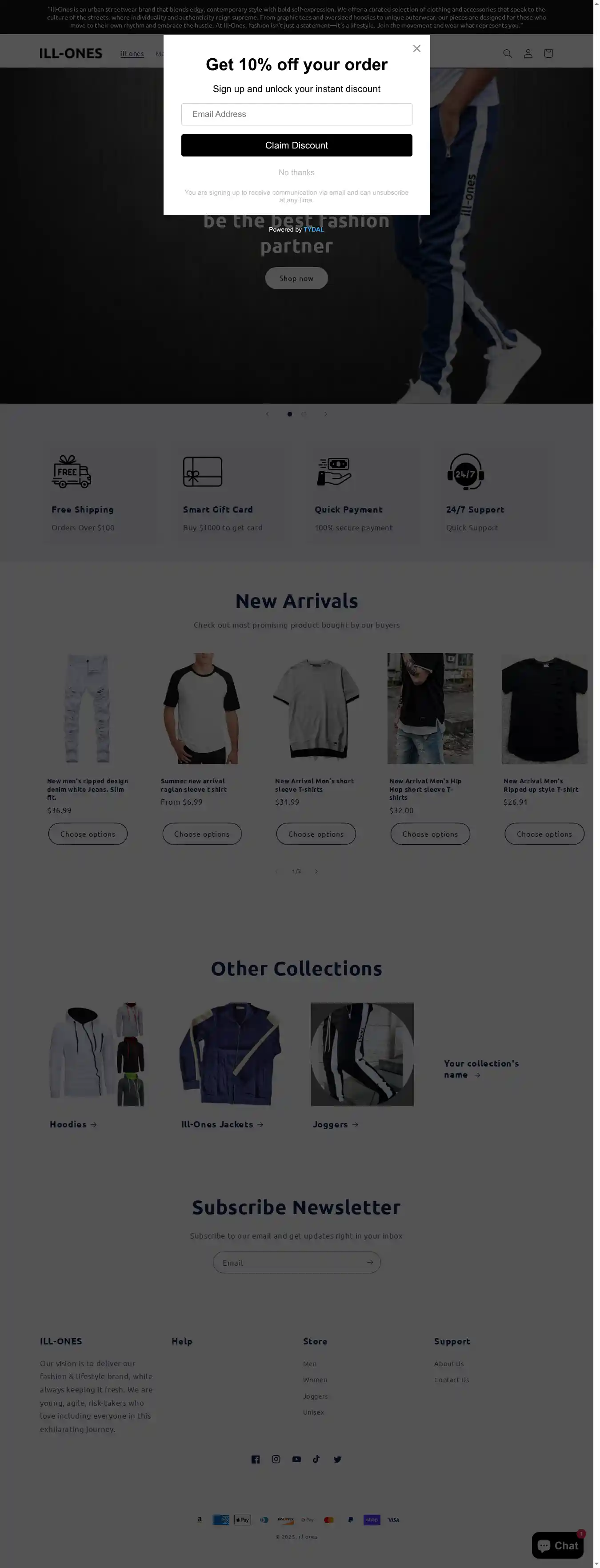Viewport: 600px width, 1568px height.
Task: Open the Ill-ones menu item
Action: (132, 53)
